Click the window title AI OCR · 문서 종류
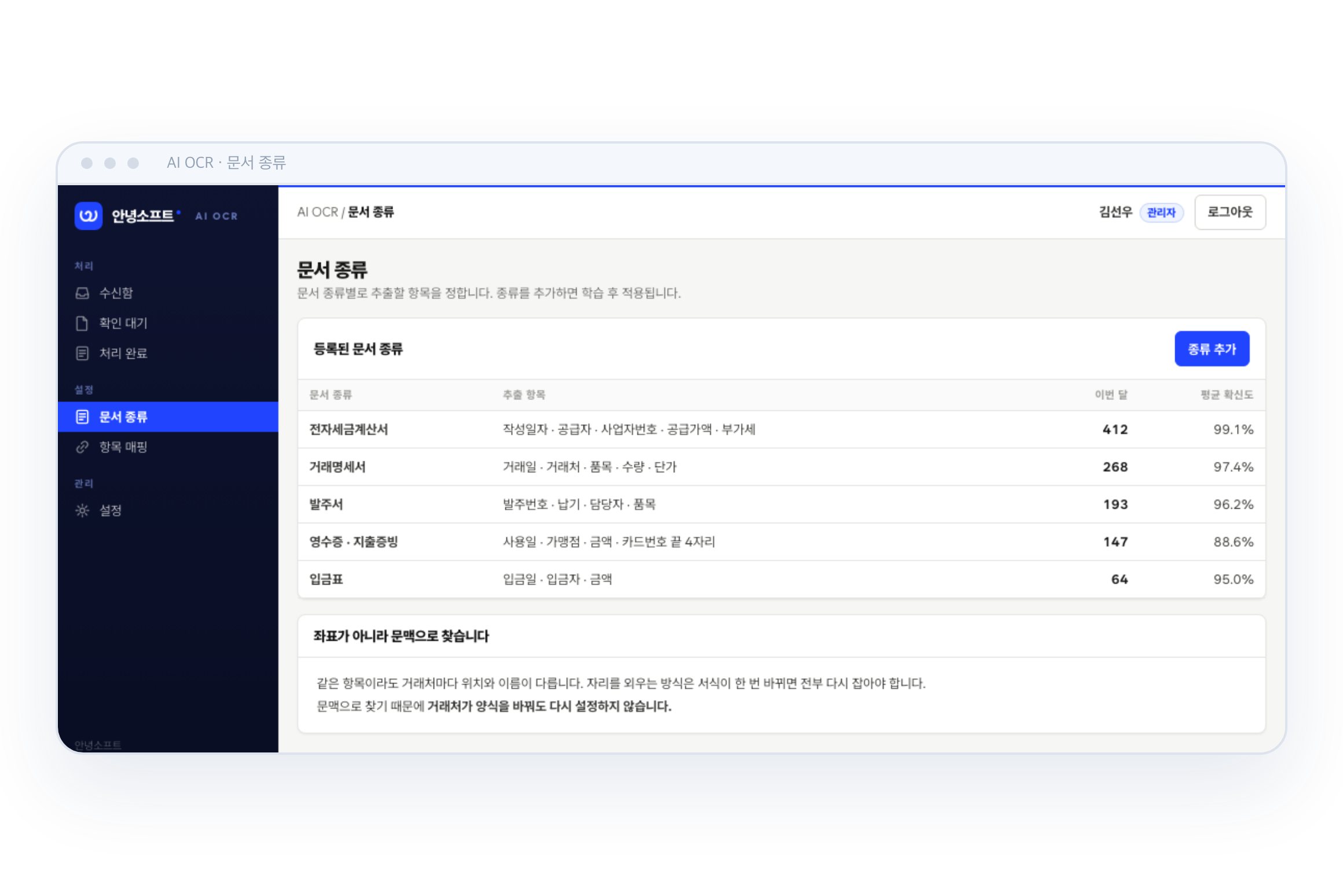 pos(226,163)
